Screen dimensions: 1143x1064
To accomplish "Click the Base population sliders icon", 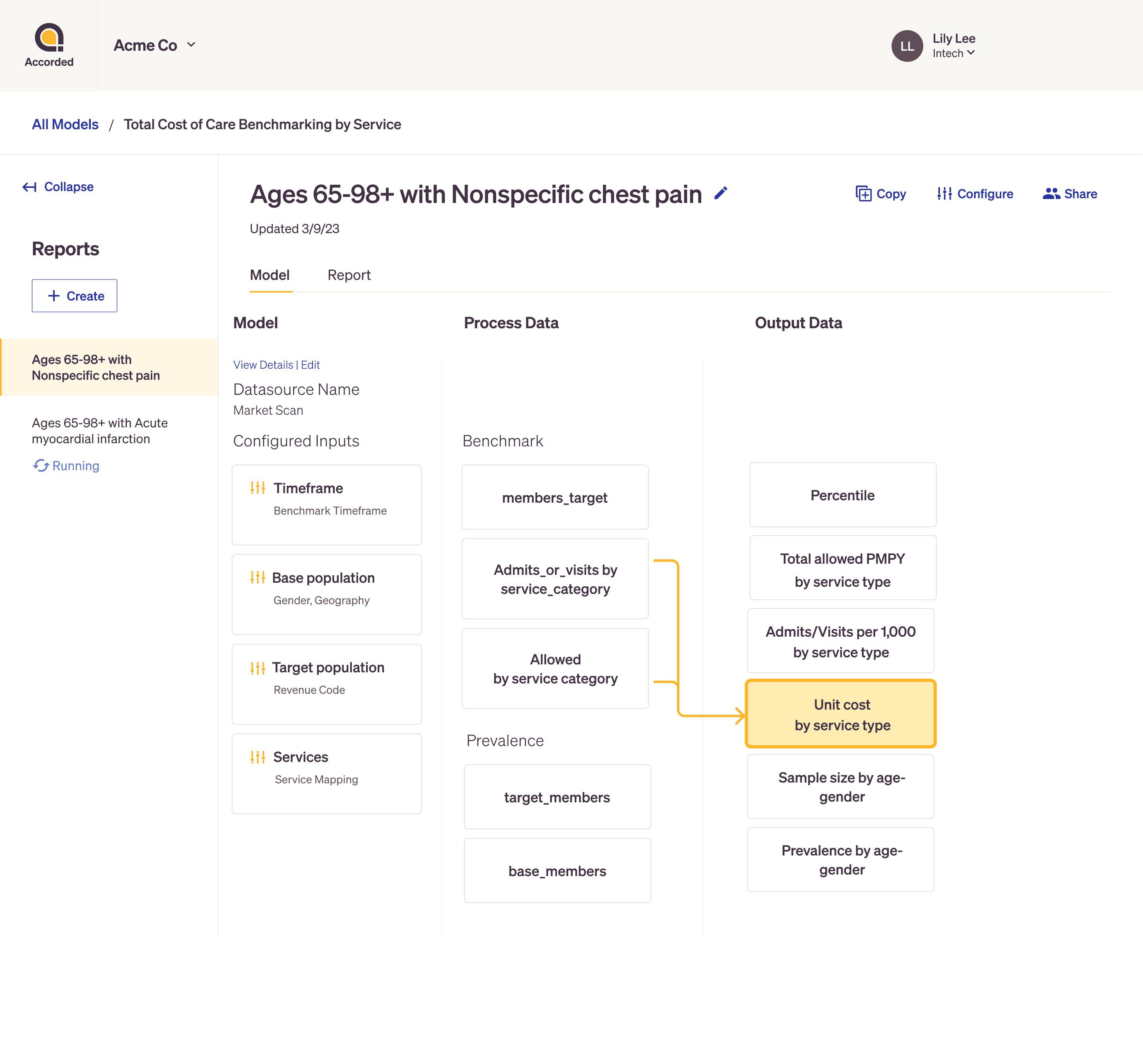I will [257, 577].
